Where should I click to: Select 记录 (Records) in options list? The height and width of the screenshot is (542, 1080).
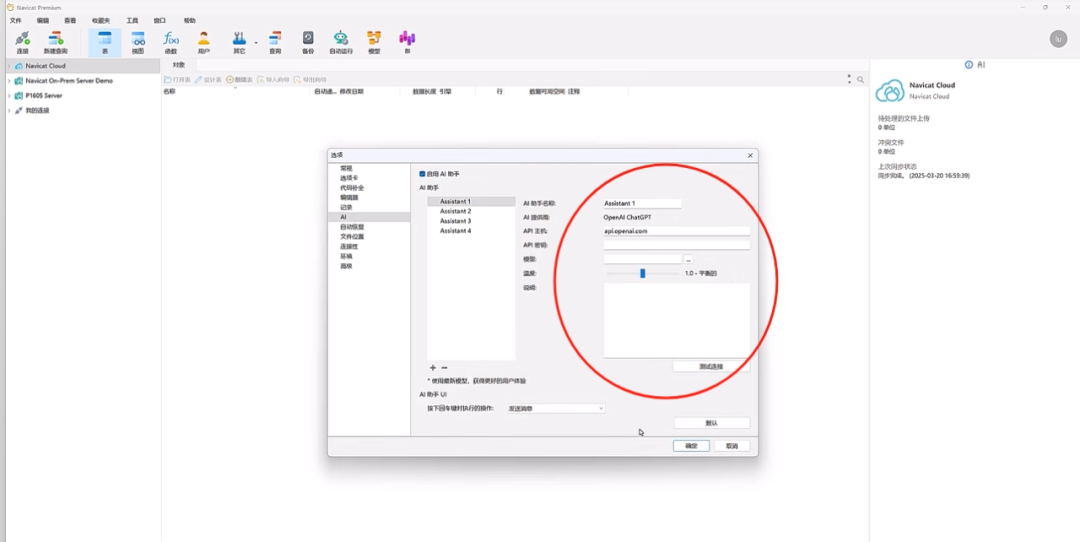(x=346, y=207)
